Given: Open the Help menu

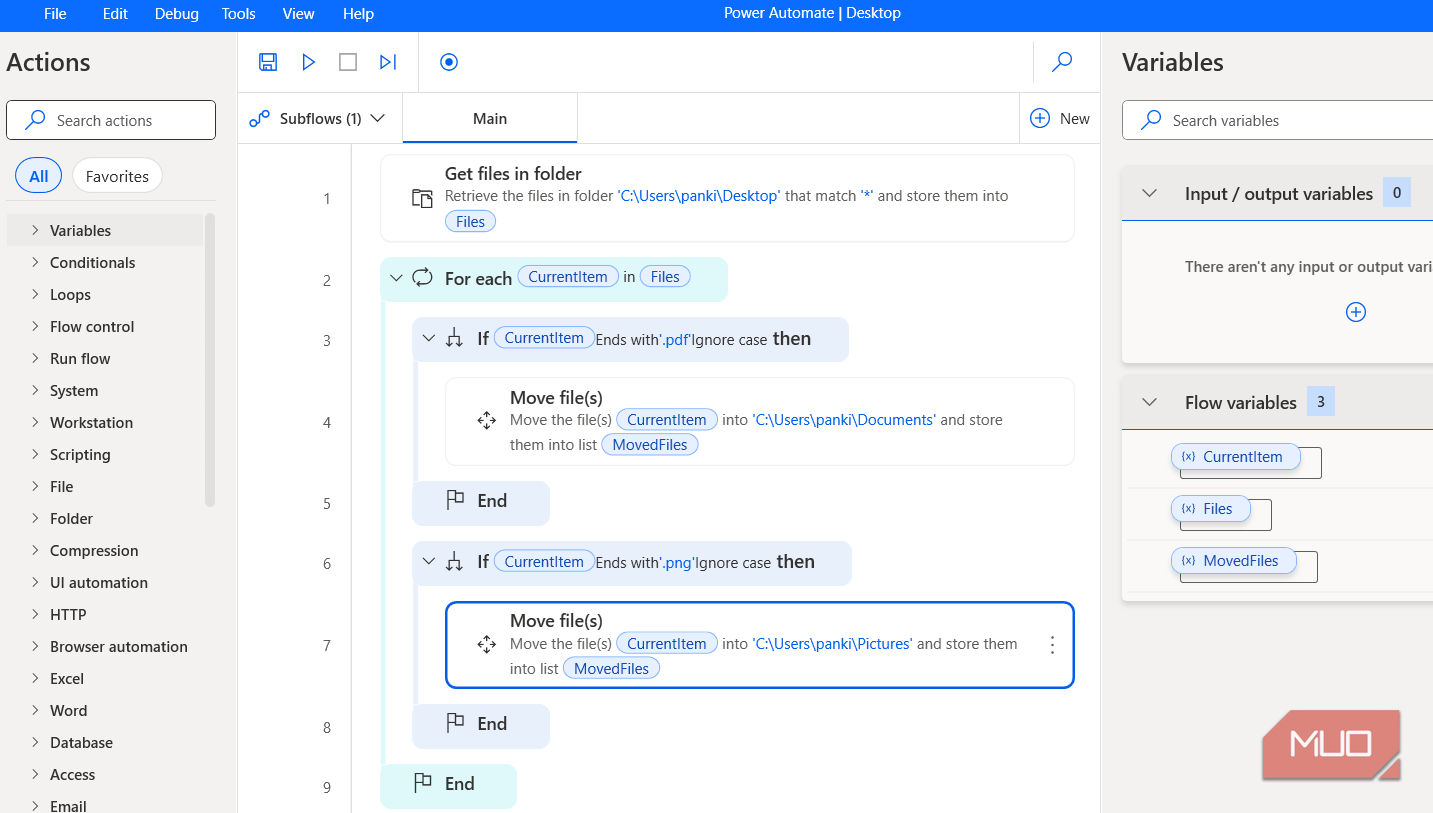Looking at the screenshot, I should coord(358,14).
